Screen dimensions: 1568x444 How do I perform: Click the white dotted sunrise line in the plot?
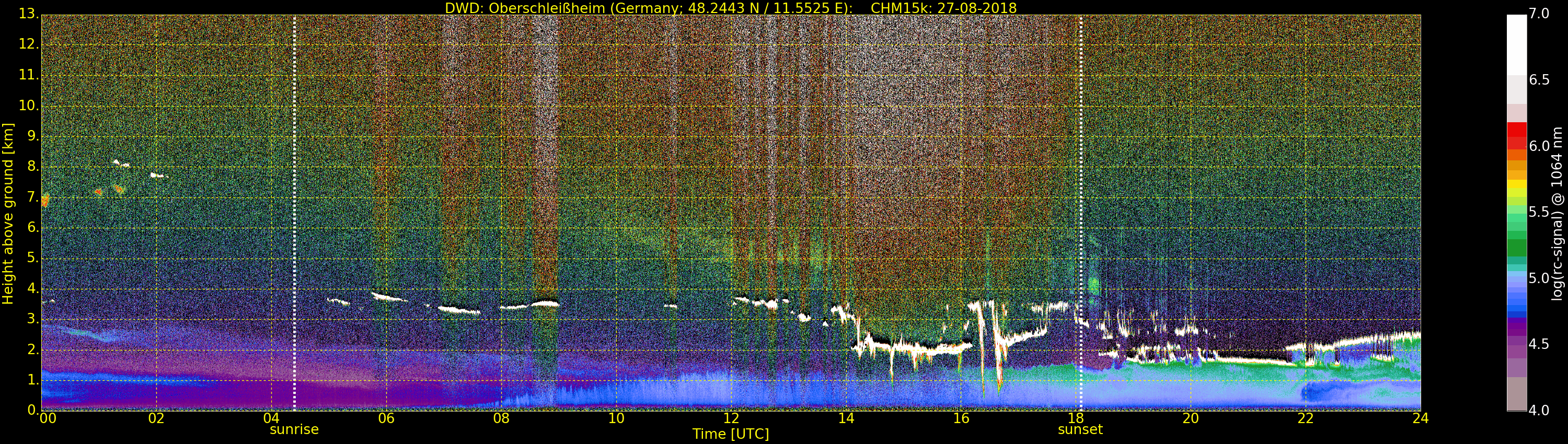pyautogui.click(x=295, y=213)
